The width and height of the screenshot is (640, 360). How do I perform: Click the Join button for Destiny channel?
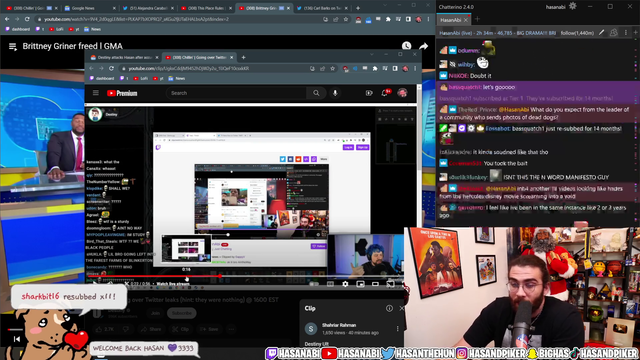[155, 313]
